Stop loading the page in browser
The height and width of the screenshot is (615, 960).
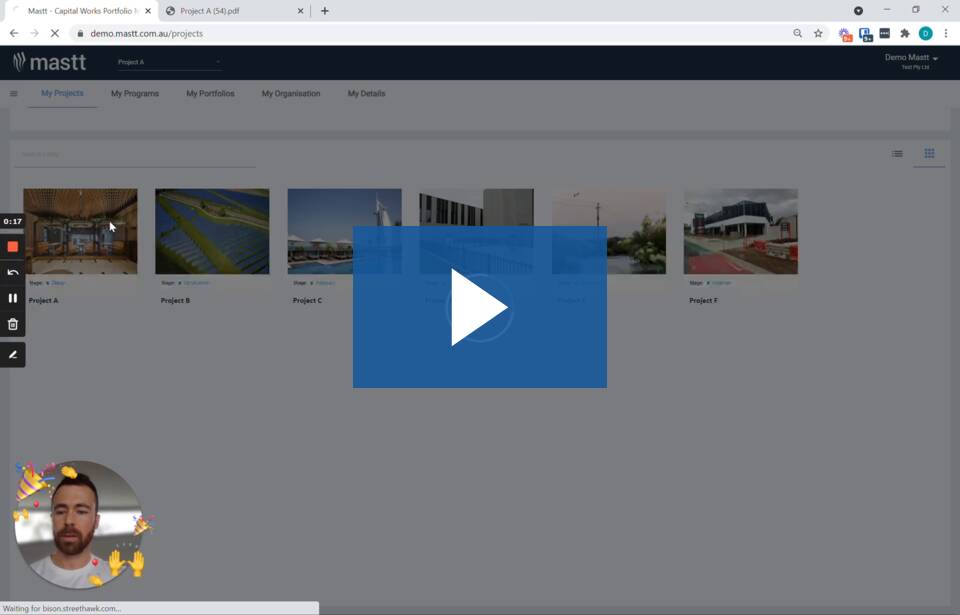coord(54,34)
